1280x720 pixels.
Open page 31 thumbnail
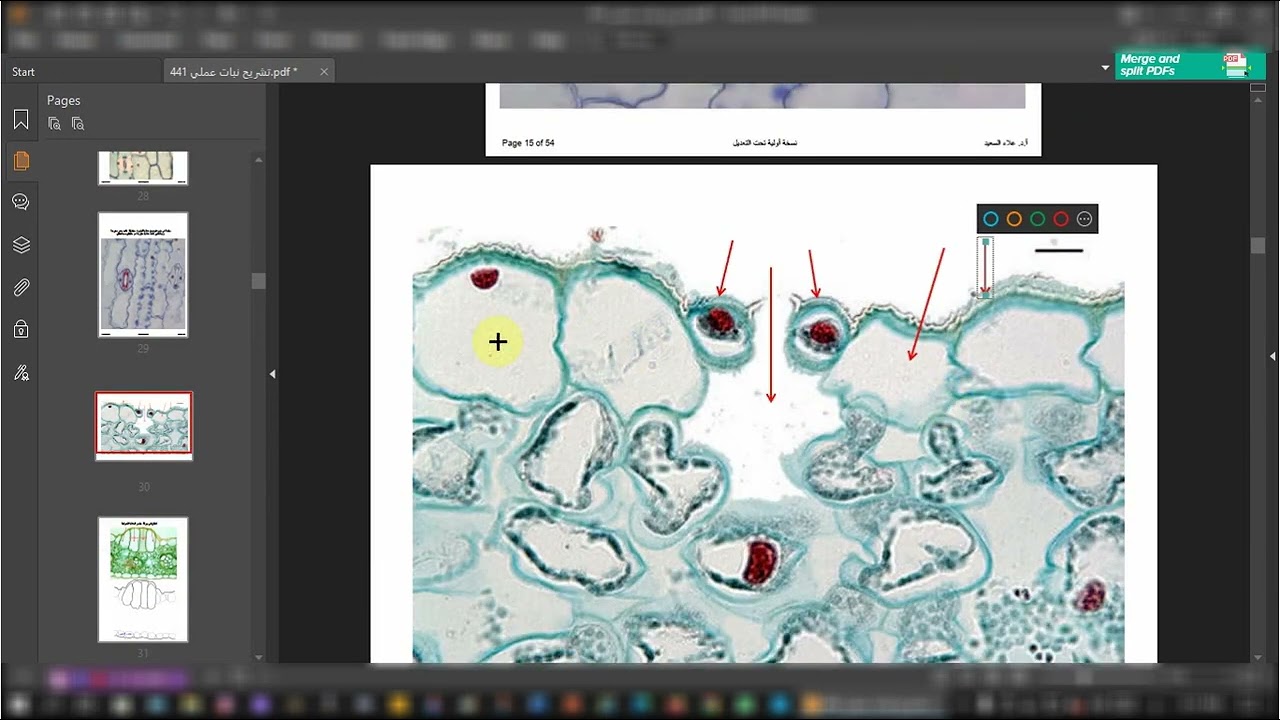point(143,579)
